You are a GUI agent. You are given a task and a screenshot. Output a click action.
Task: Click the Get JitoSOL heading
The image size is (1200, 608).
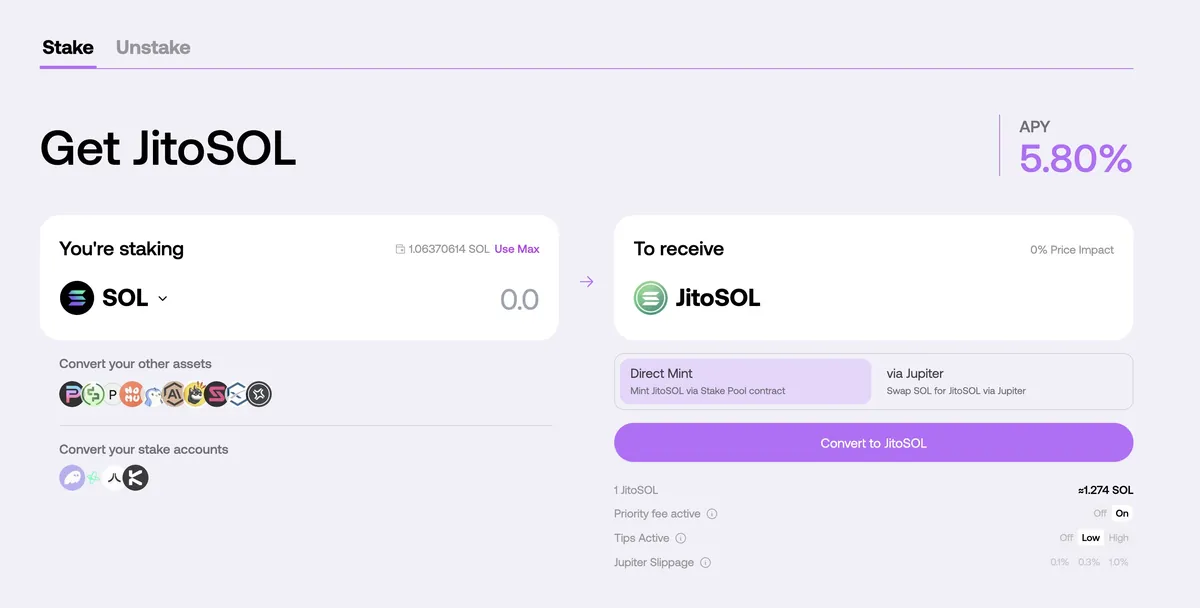[x=168, y=149]
